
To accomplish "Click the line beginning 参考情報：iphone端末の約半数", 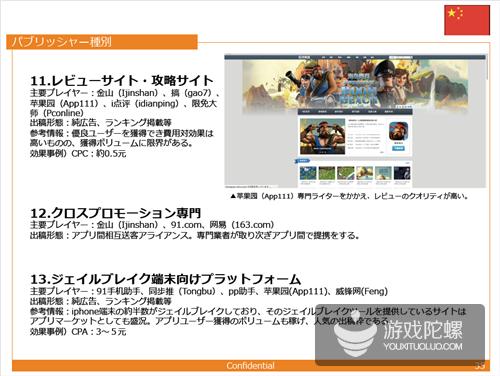I will [x=248, y=311].
